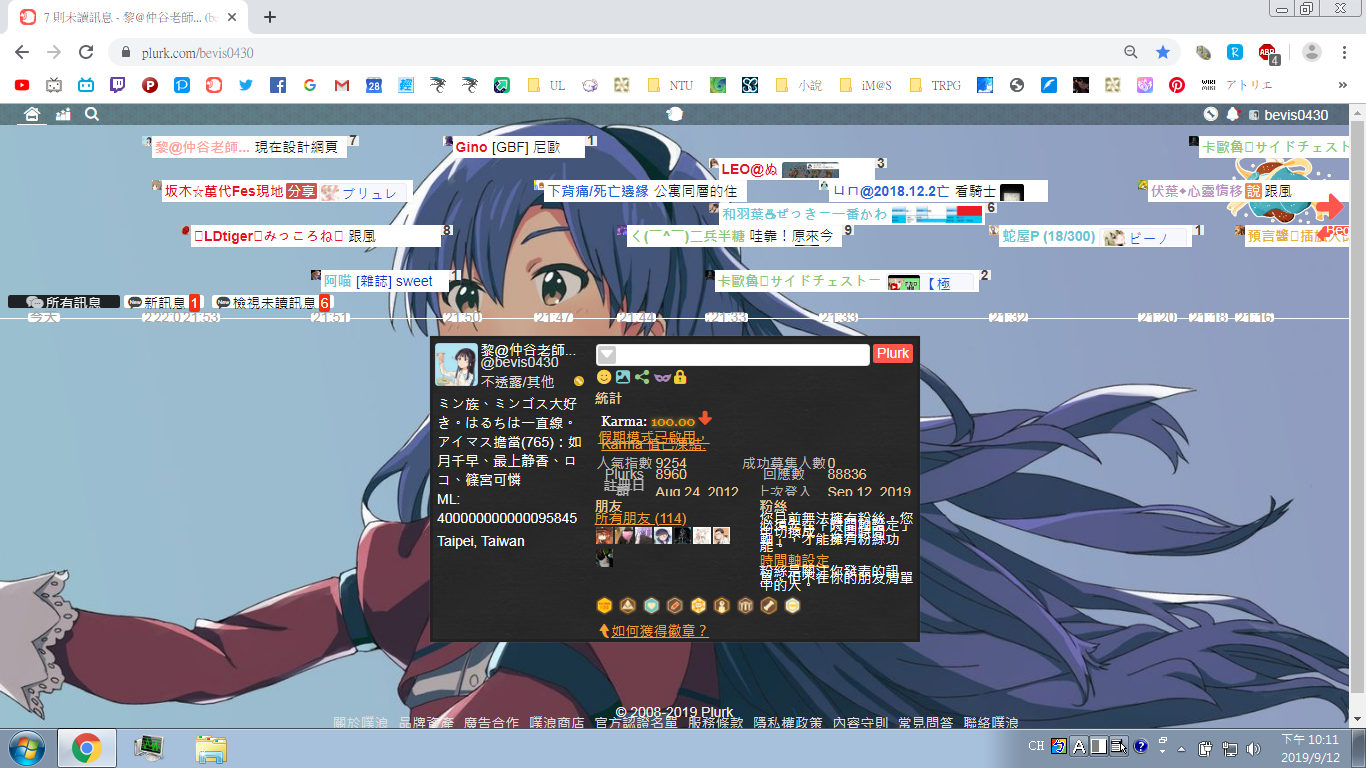Expand the UL bookmark folder
Viewport: 1366px width, 768px height.
546,86
